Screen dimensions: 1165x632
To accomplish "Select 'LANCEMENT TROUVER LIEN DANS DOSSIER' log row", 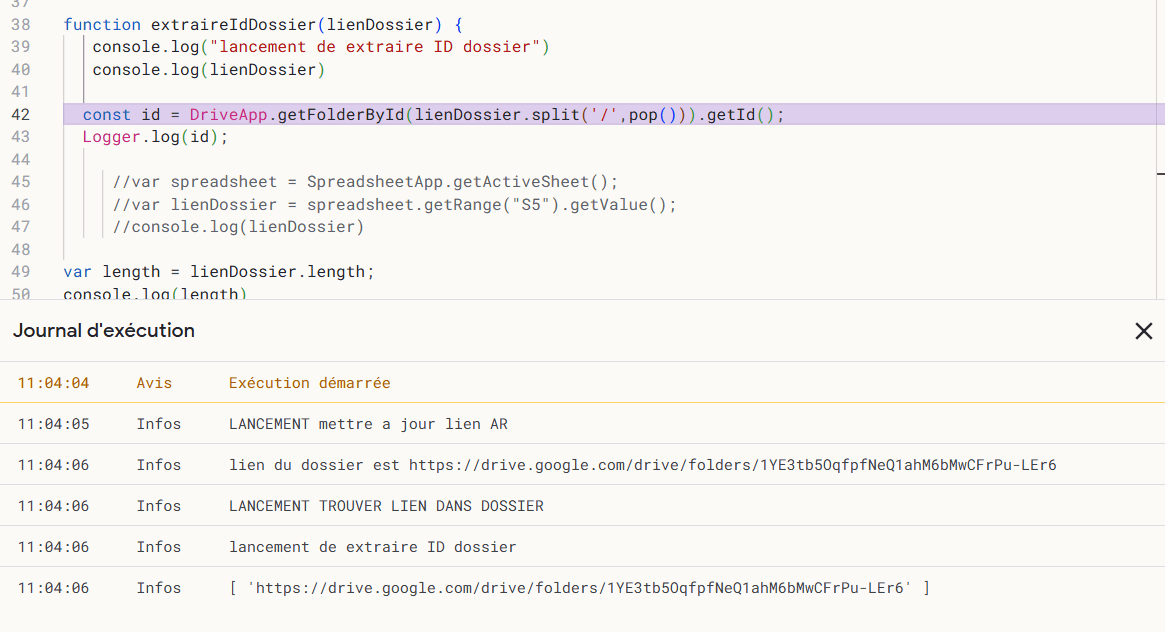I will pos(386,506).
